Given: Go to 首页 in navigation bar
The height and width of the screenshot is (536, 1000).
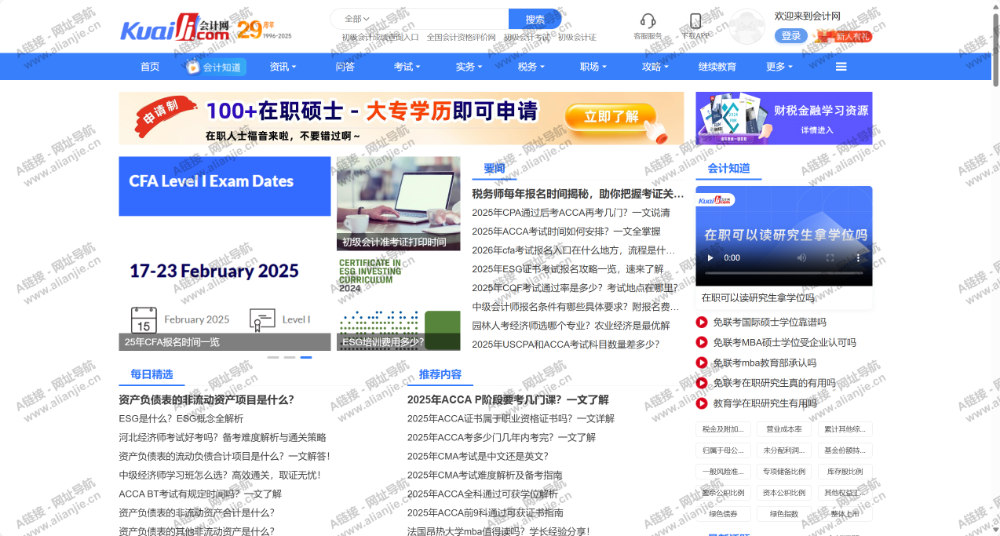Looking at the screenshot, I should pyautogui.click(x=150, y=67).
